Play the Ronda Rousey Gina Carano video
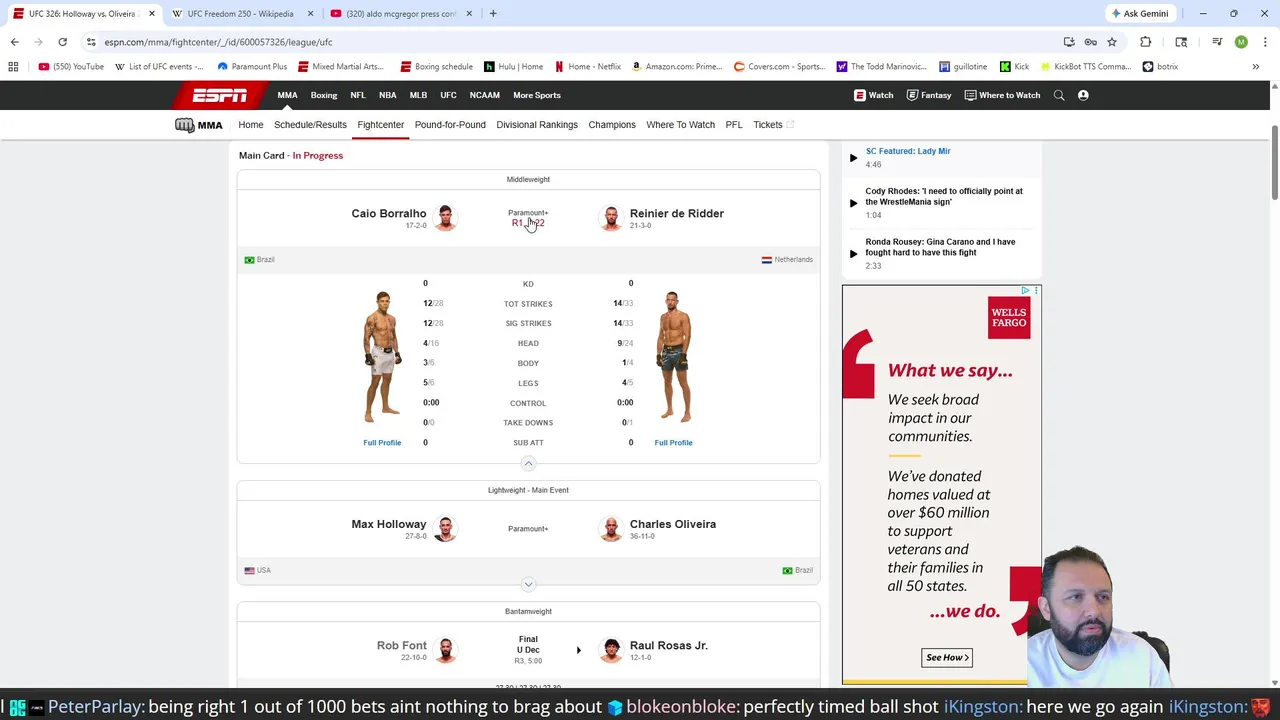This screenshot has width=1280, height=720. (x=853, y=254)
